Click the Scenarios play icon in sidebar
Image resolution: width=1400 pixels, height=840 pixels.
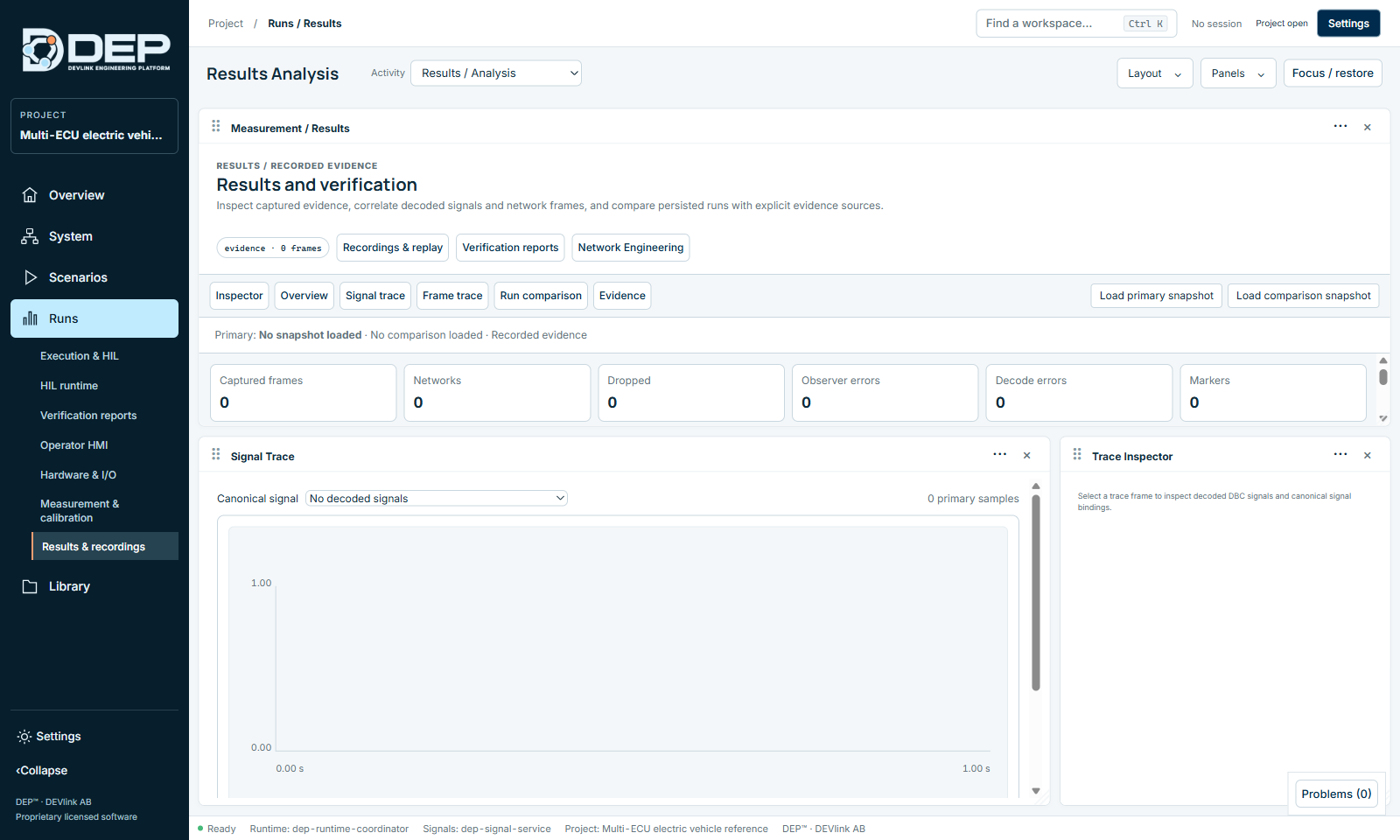[x=30, y=277]
